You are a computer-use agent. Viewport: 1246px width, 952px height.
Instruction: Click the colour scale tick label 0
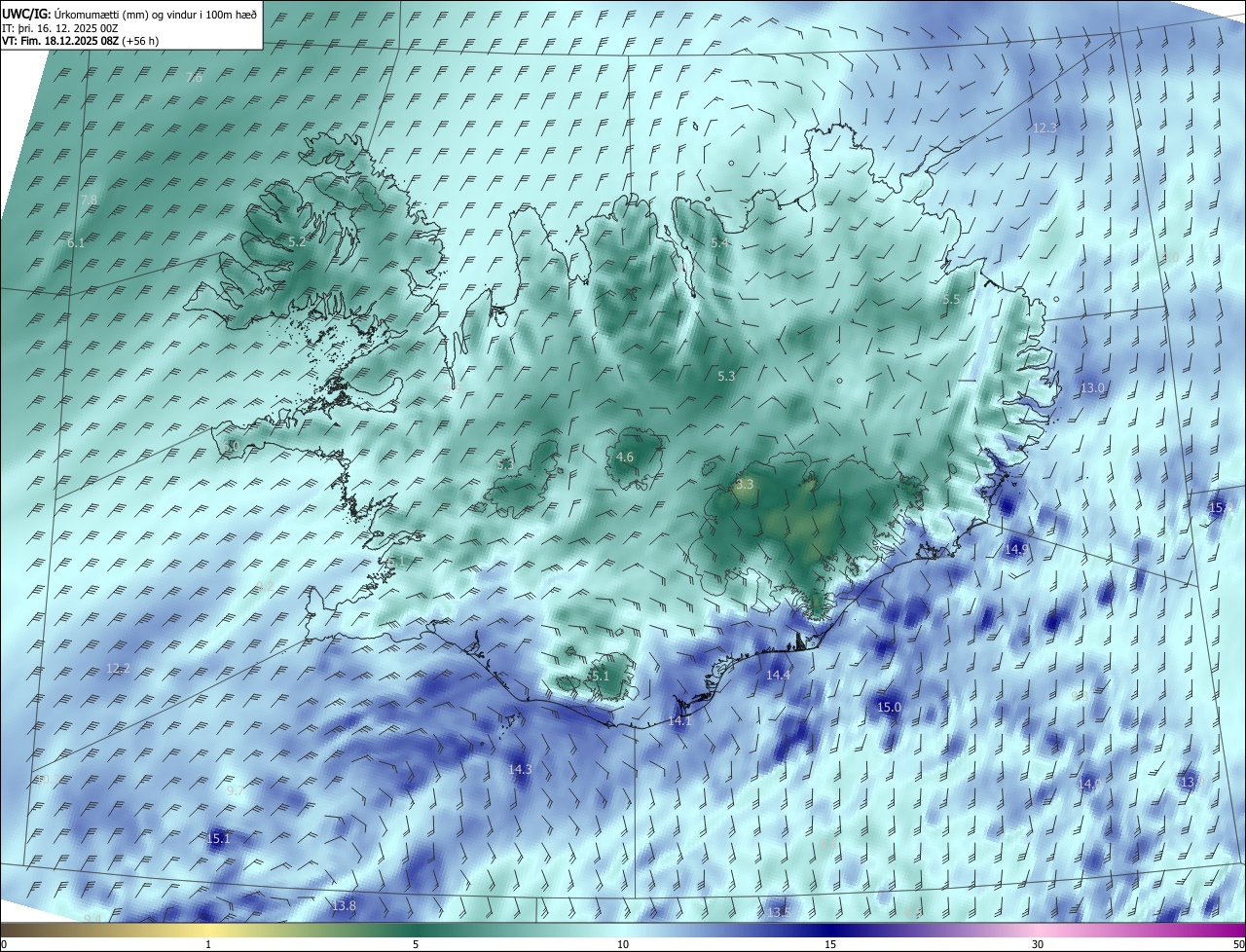pyautogui.click(x=4, y=944)
